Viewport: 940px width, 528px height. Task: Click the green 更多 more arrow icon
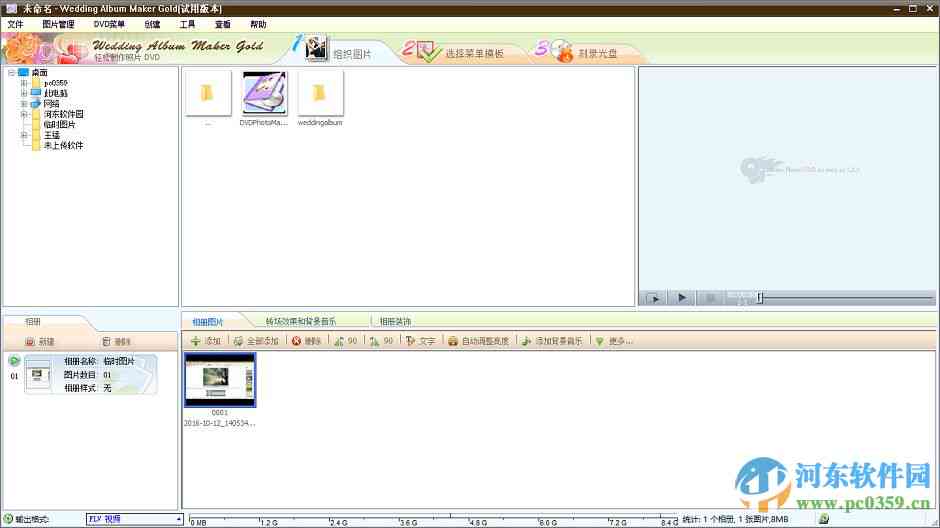pyautogui.click(x=599, y=341)
